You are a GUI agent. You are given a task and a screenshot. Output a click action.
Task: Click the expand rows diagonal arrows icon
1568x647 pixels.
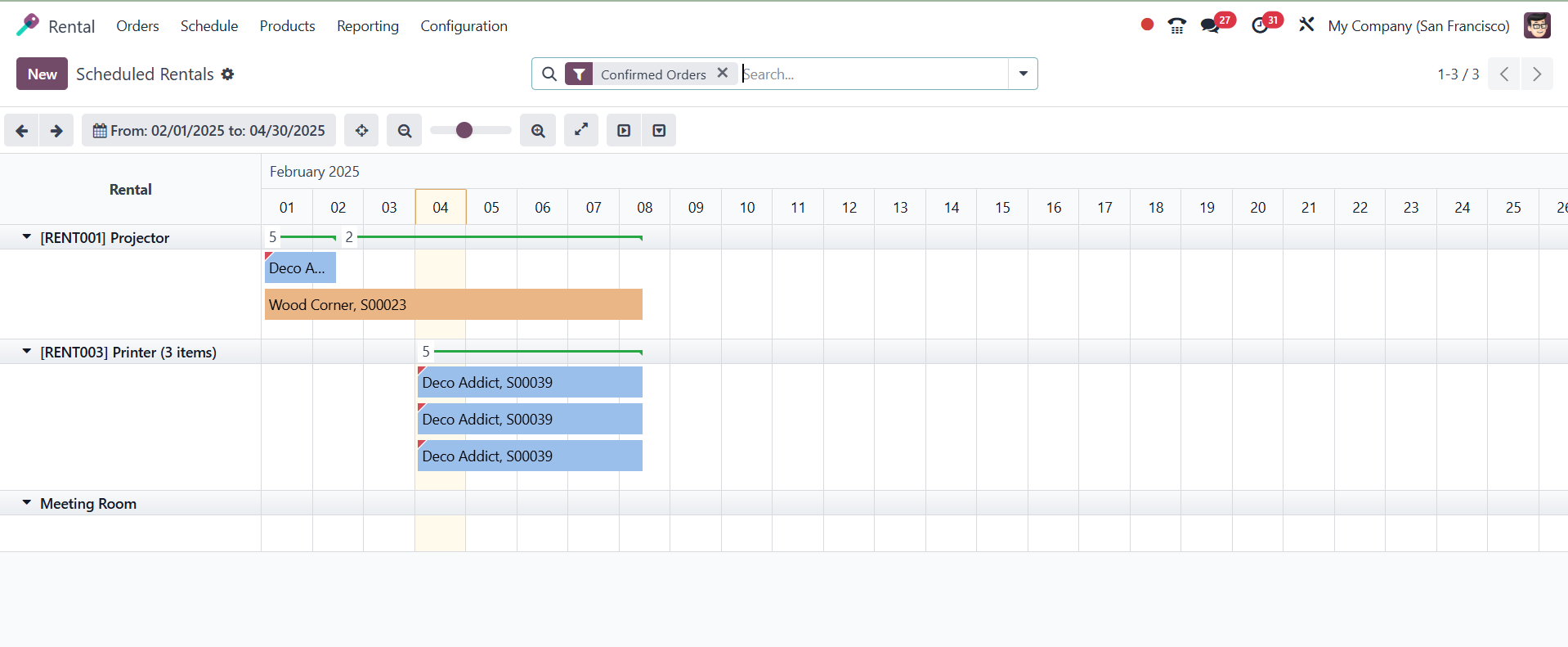pos(581,130)
